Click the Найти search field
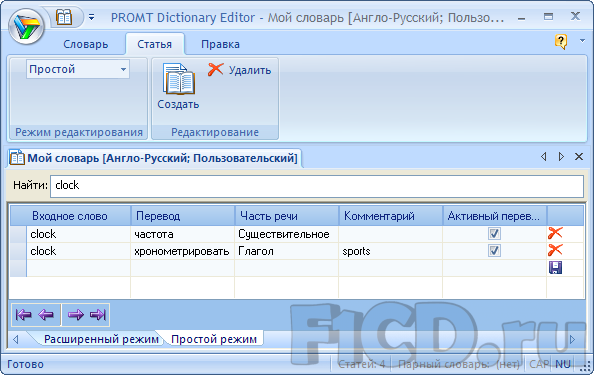The height and width of the screenshot is (375, 594). pyautogui.click(x=317, y=186)
